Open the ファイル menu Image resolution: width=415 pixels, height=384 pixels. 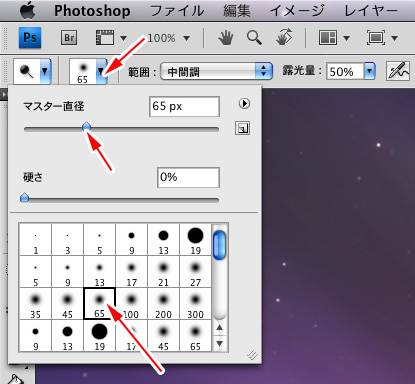coord(177,11)
